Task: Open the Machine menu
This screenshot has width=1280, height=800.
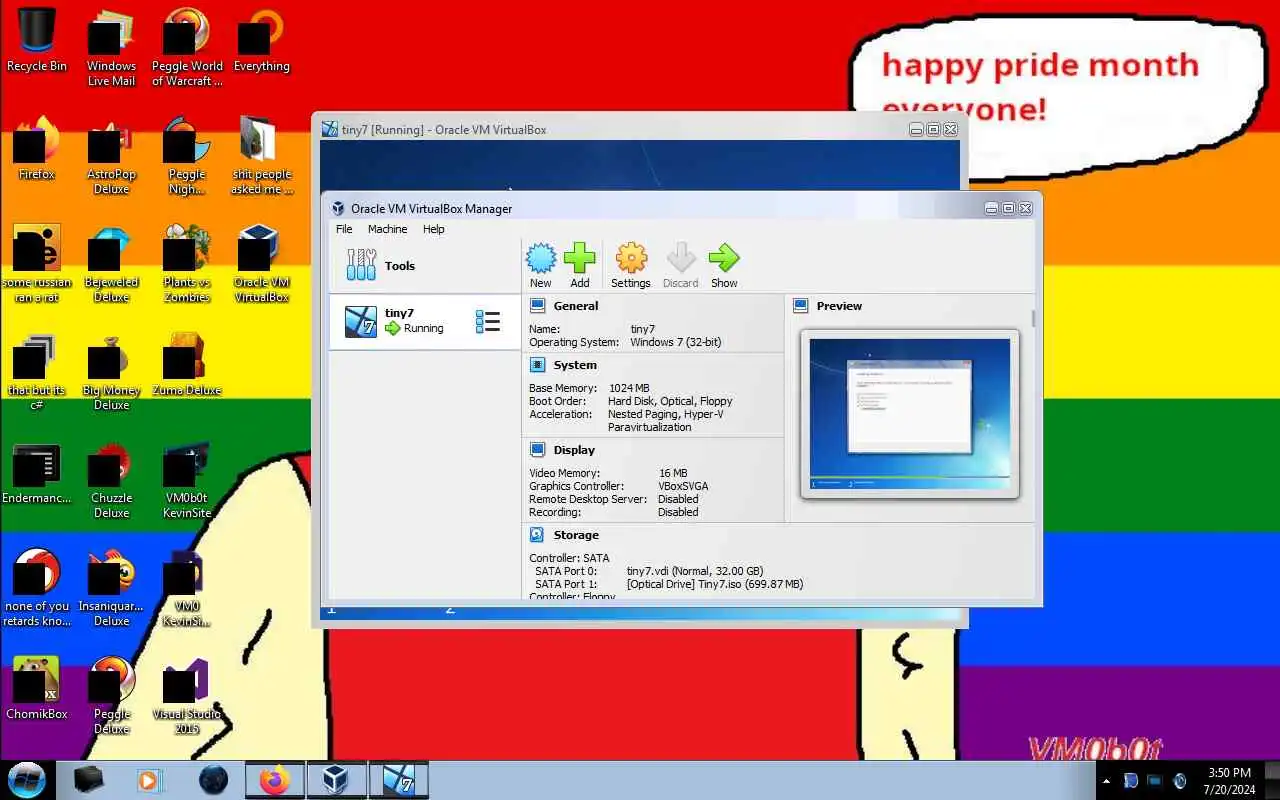Action: 387,229
